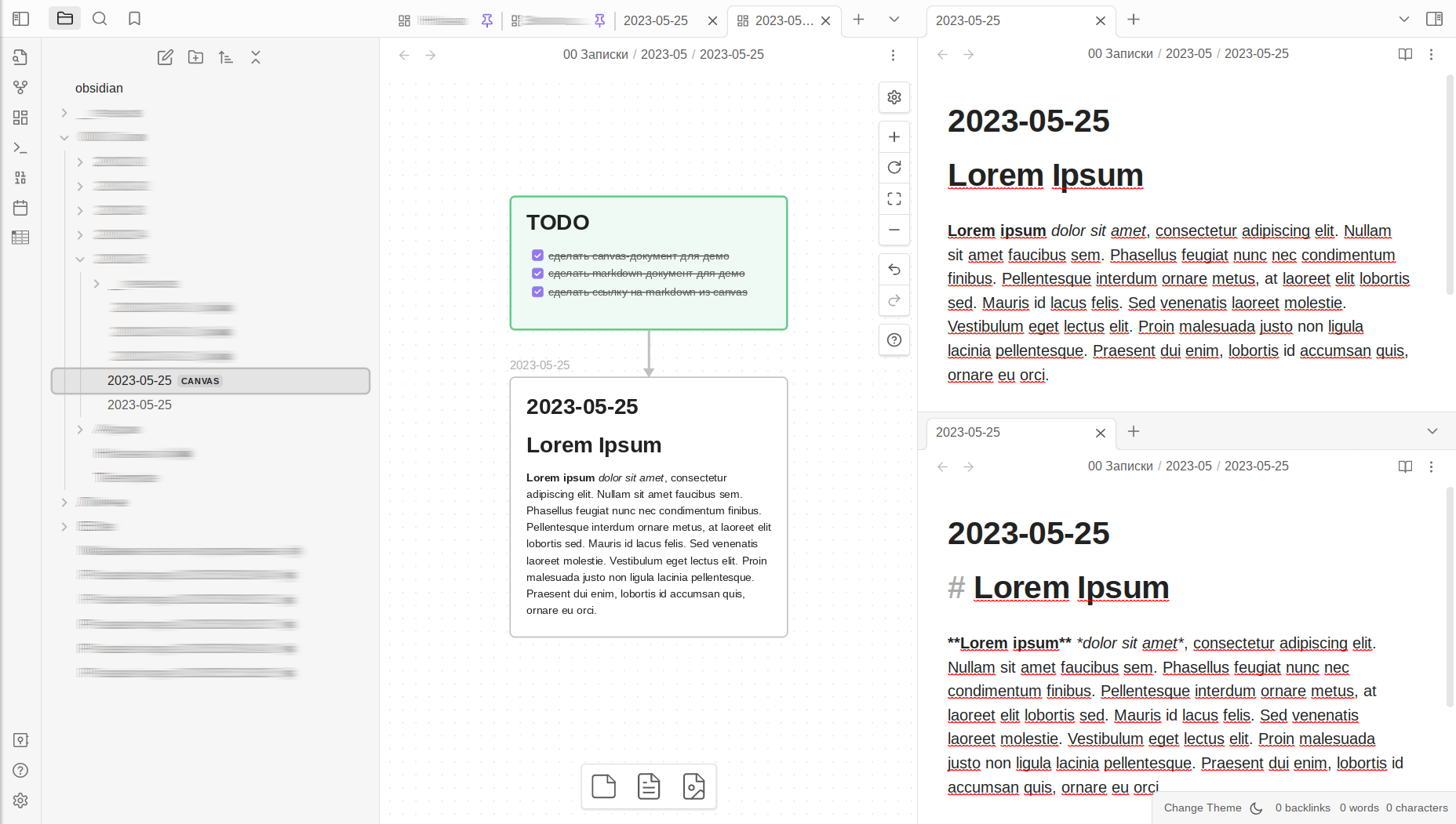The width and height of the screenshot is (1456, 824).
Task: Switch to the 2023-05-25 note tab in middle pane
Action: pos(656,20)
